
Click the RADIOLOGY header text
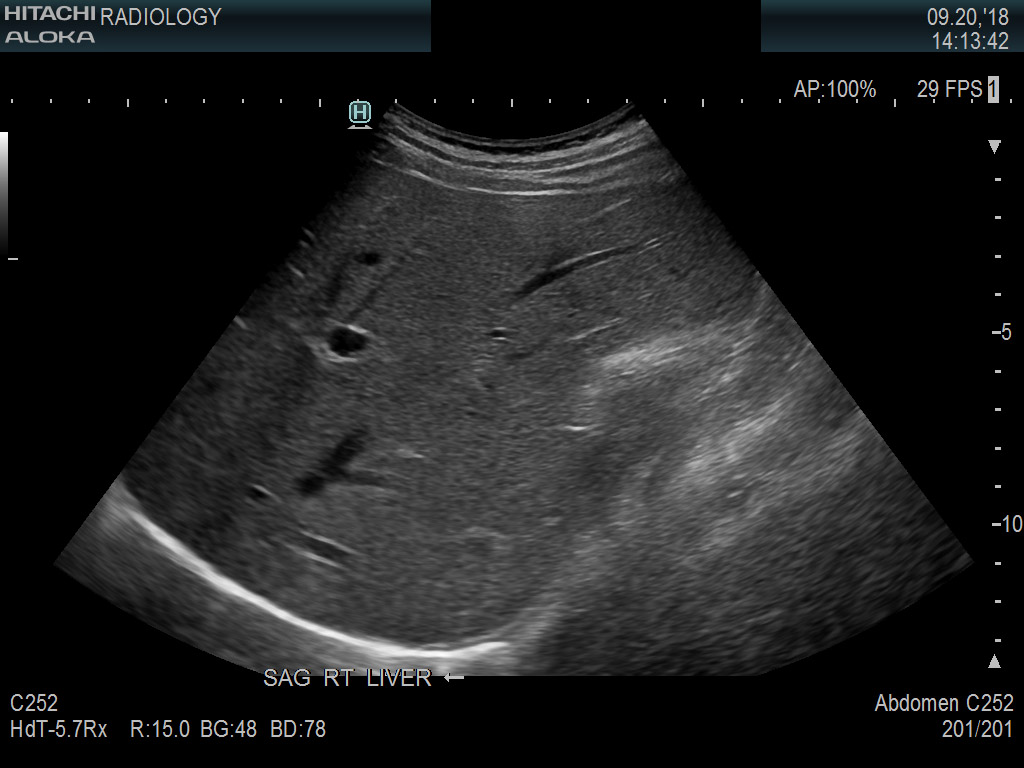click(161, 17)
